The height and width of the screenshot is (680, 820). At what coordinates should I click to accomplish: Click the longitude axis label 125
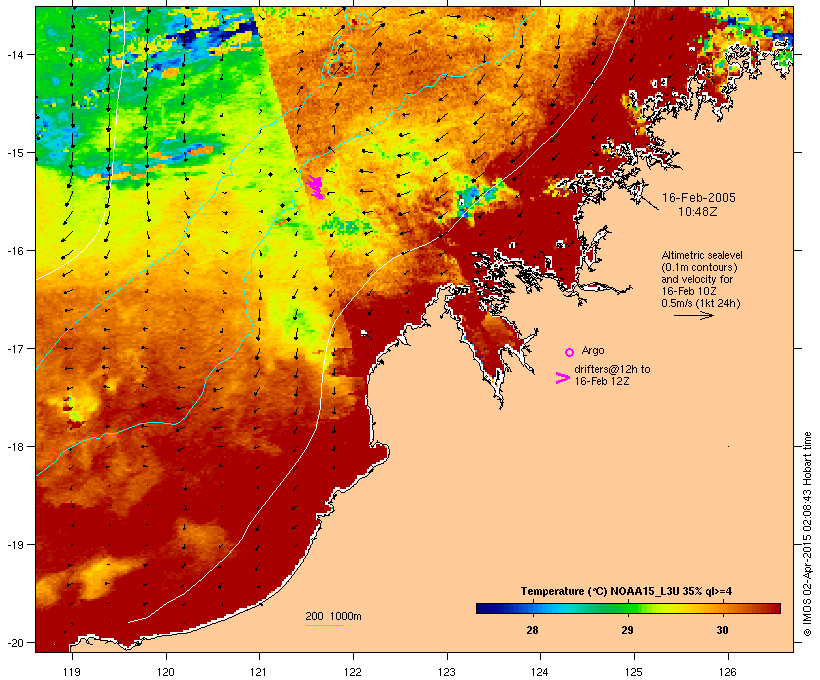tap(634, 672)
